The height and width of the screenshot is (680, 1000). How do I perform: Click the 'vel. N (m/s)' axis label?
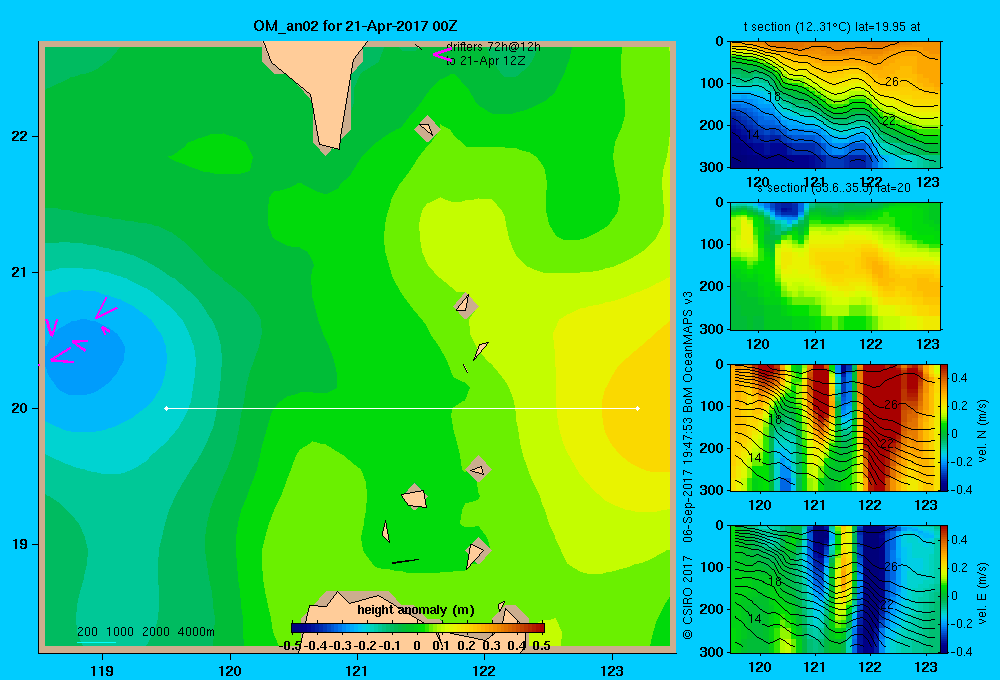[982, 431]
